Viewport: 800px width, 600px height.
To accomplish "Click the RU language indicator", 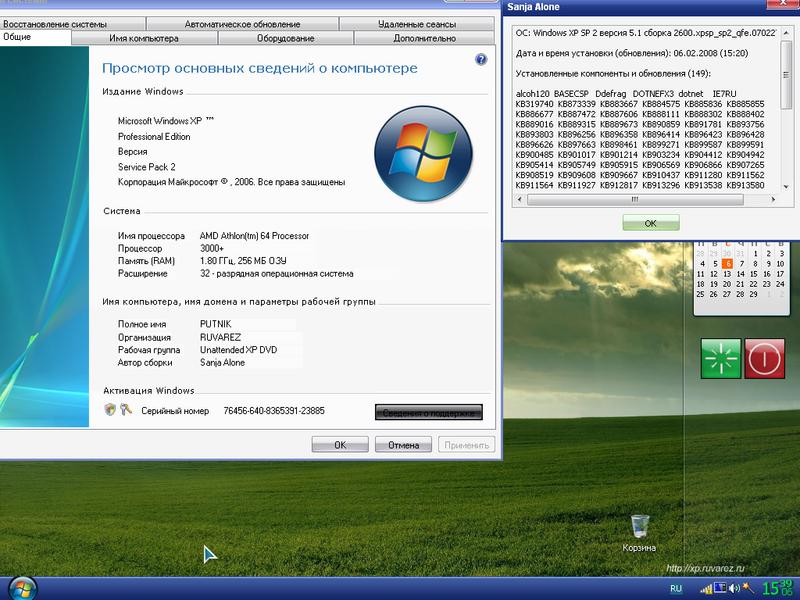I will point(676,589).
